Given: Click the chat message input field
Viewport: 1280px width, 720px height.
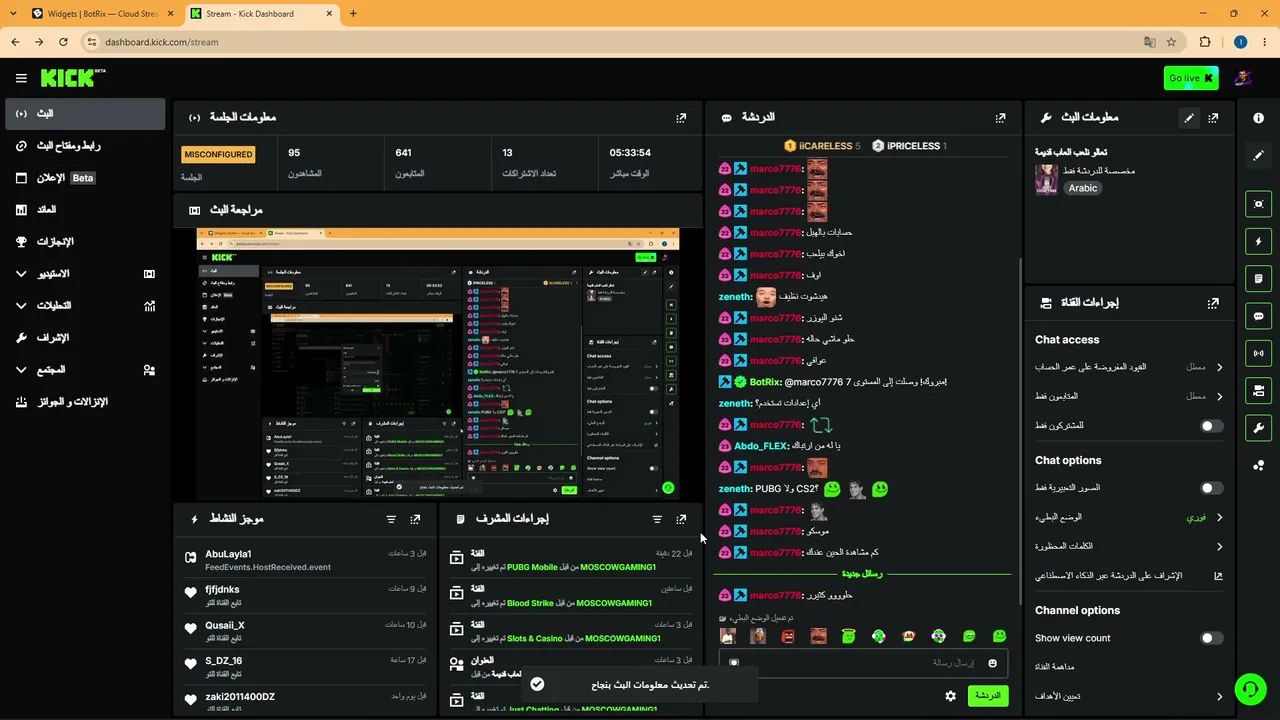Looking at the screenshot, I should 863,663.
